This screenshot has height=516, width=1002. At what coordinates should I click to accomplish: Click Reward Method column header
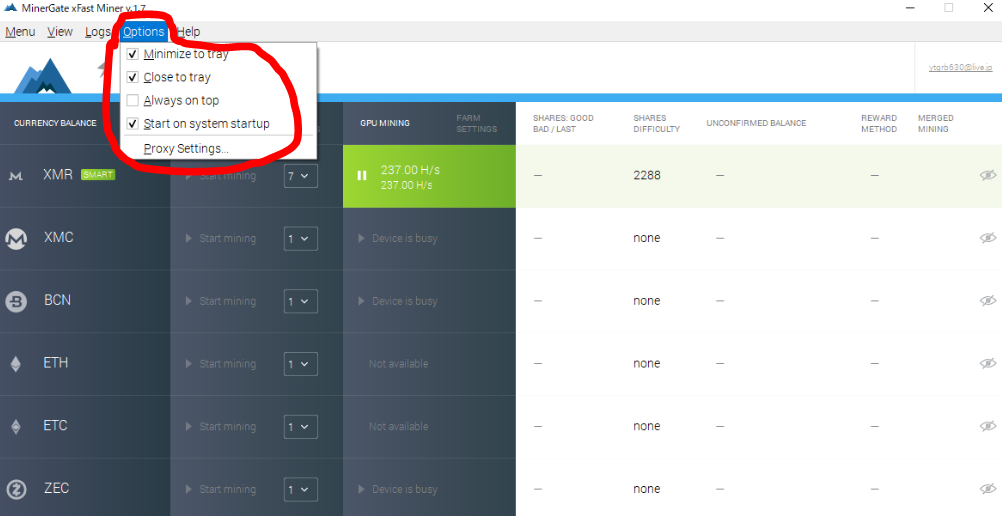[879, 123]
